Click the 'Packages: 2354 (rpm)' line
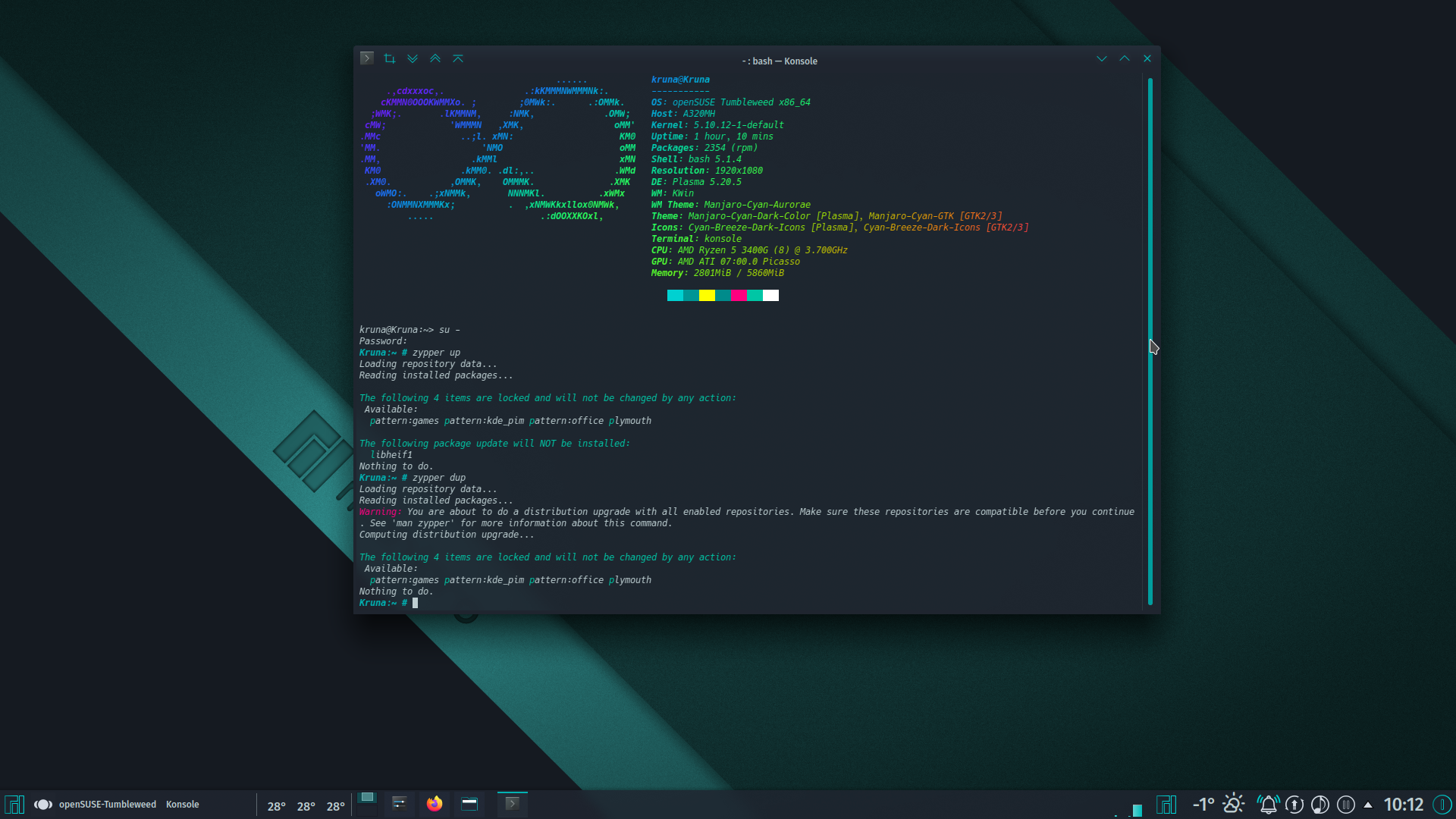The width and height of the screenshot is (1456, 819). pyautogui.click(x=704, y=148)
